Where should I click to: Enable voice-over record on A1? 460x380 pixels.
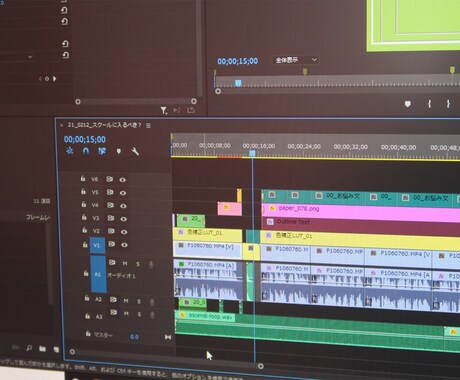coord(151,265)
